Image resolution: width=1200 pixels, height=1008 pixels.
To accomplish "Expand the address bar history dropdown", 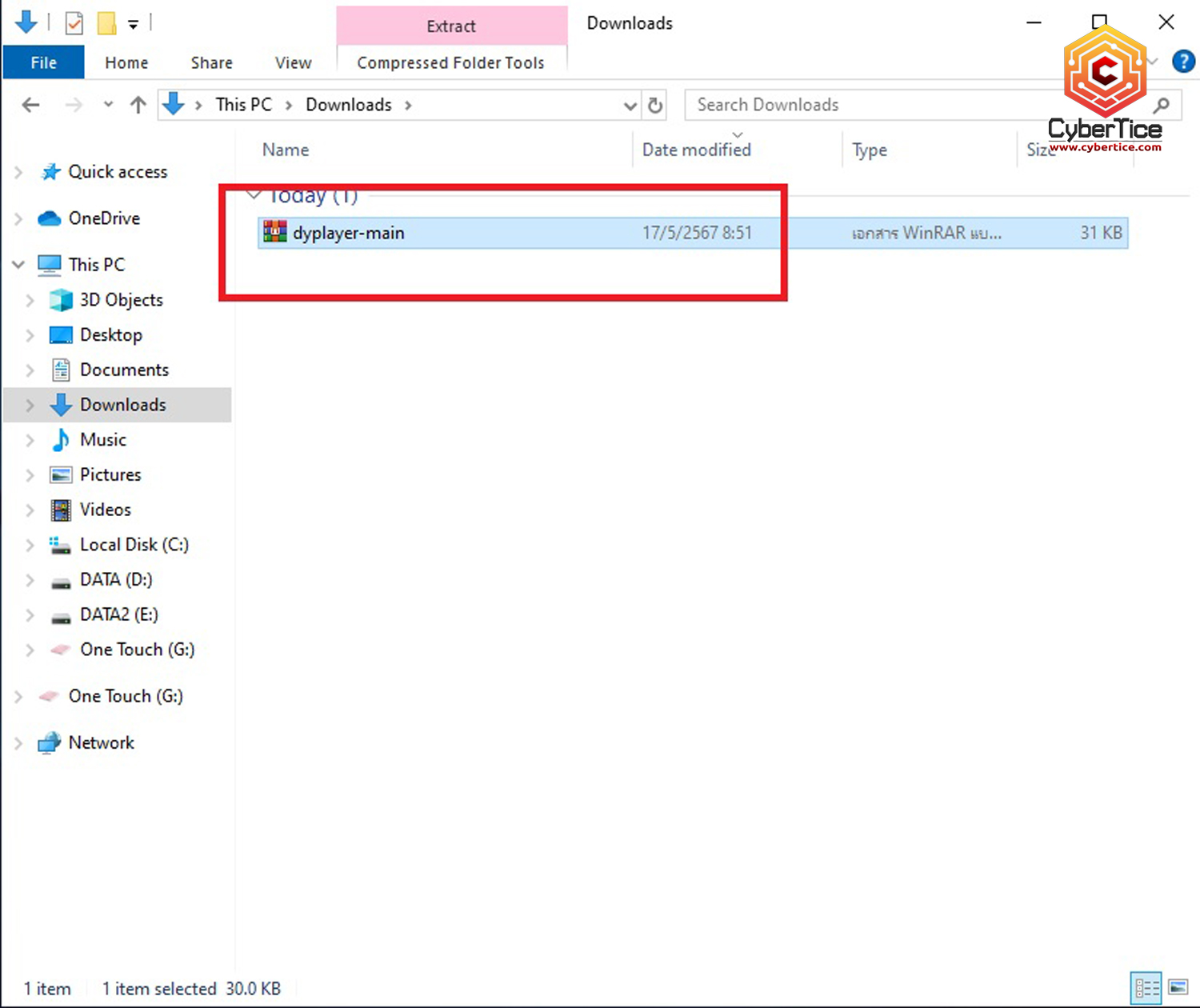I will [x=630, y=106].
